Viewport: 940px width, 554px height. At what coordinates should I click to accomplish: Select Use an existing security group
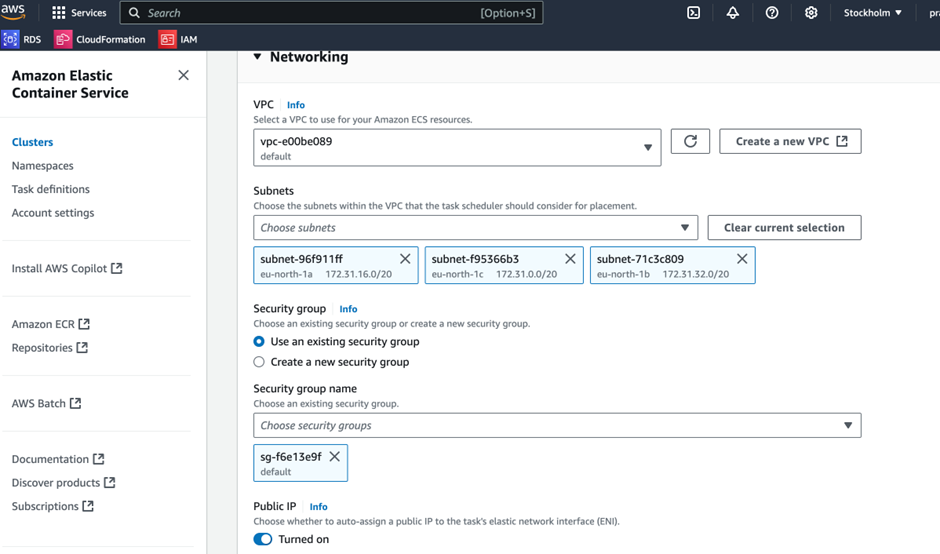click(259, 341)
